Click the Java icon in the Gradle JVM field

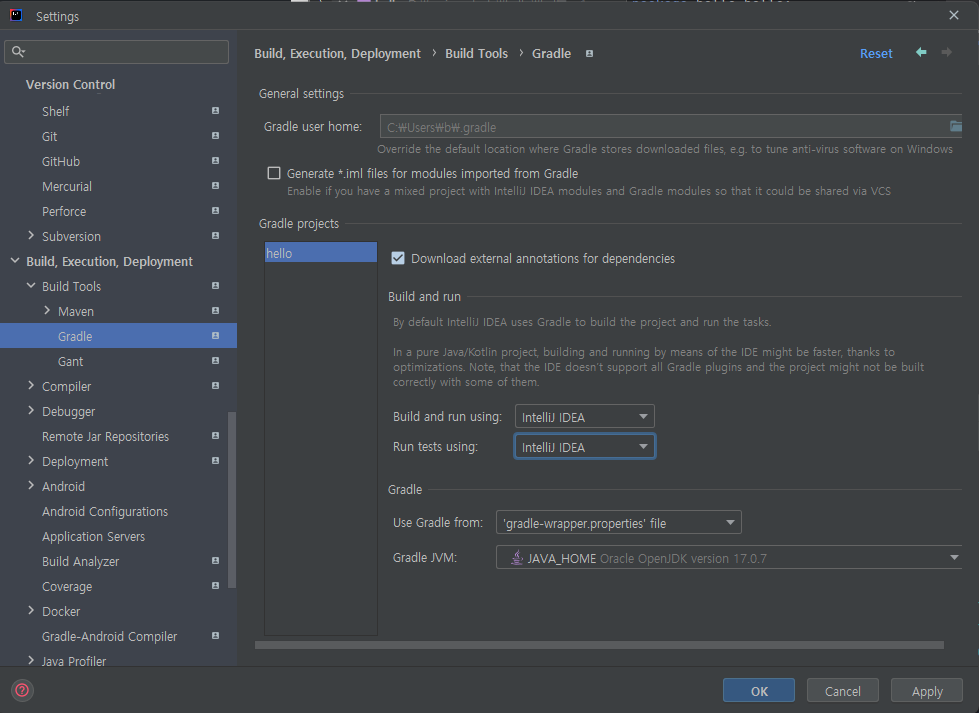coord(516,558)
